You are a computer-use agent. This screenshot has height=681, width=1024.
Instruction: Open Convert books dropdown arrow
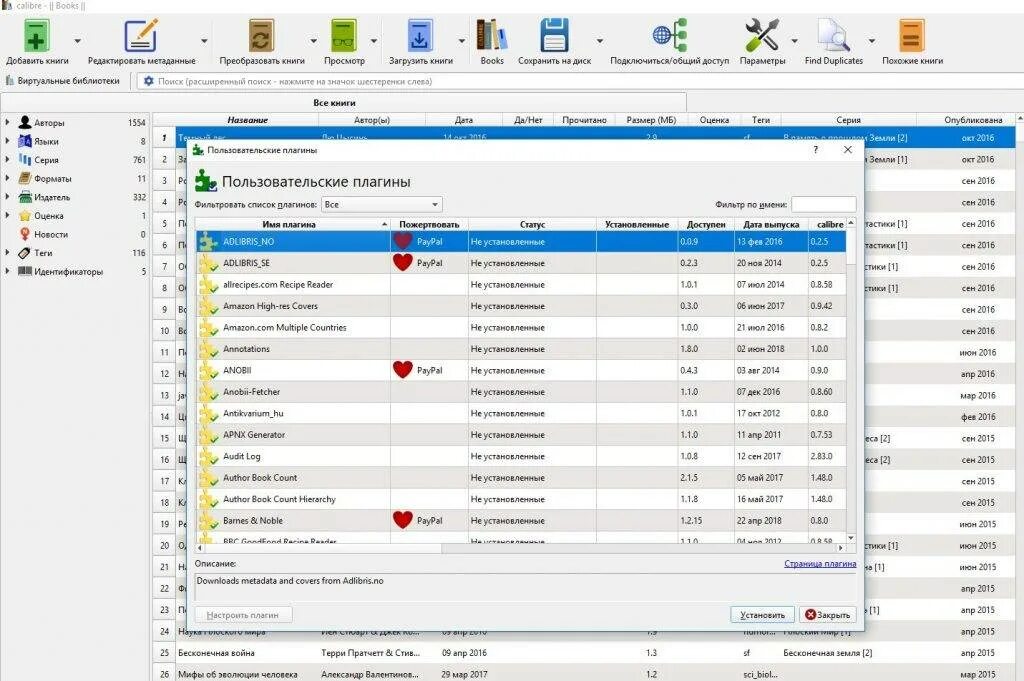pos(313,40)
